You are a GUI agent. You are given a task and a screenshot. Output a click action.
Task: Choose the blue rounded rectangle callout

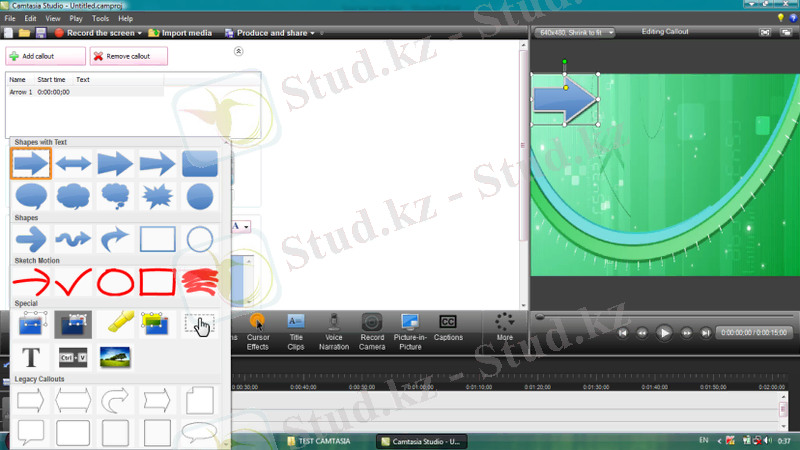pos(199,164)
